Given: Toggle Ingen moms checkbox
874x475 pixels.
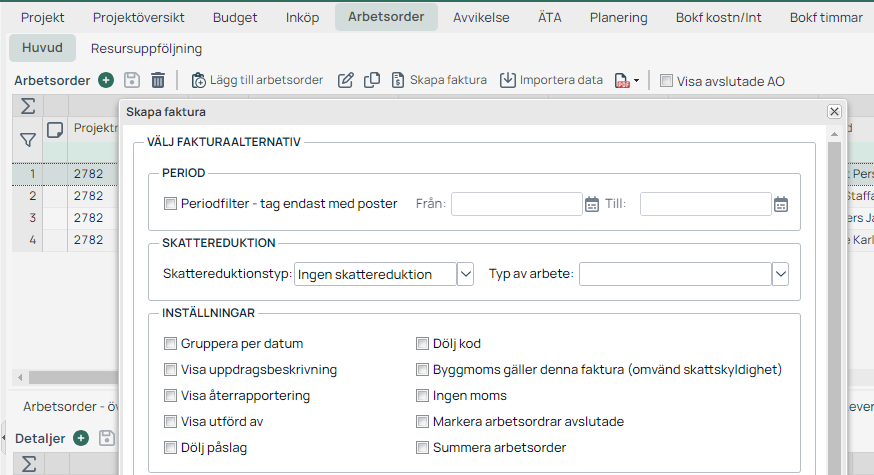Looking at the screenshot, I should [x=423, y=395].
